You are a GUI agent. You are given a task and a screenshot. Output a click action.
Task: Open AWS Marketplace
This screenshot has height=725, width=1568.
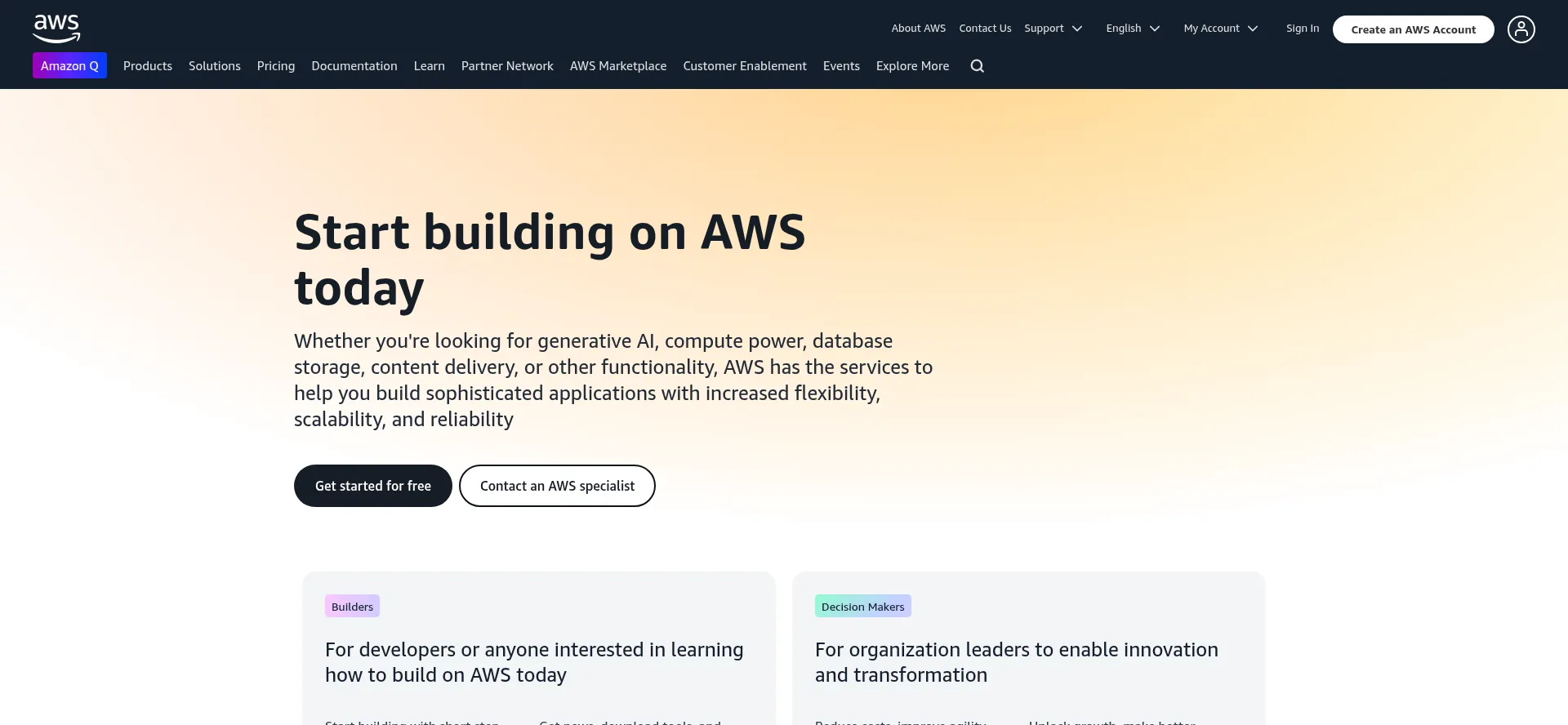pyautogui.click(x=618, y=66)
